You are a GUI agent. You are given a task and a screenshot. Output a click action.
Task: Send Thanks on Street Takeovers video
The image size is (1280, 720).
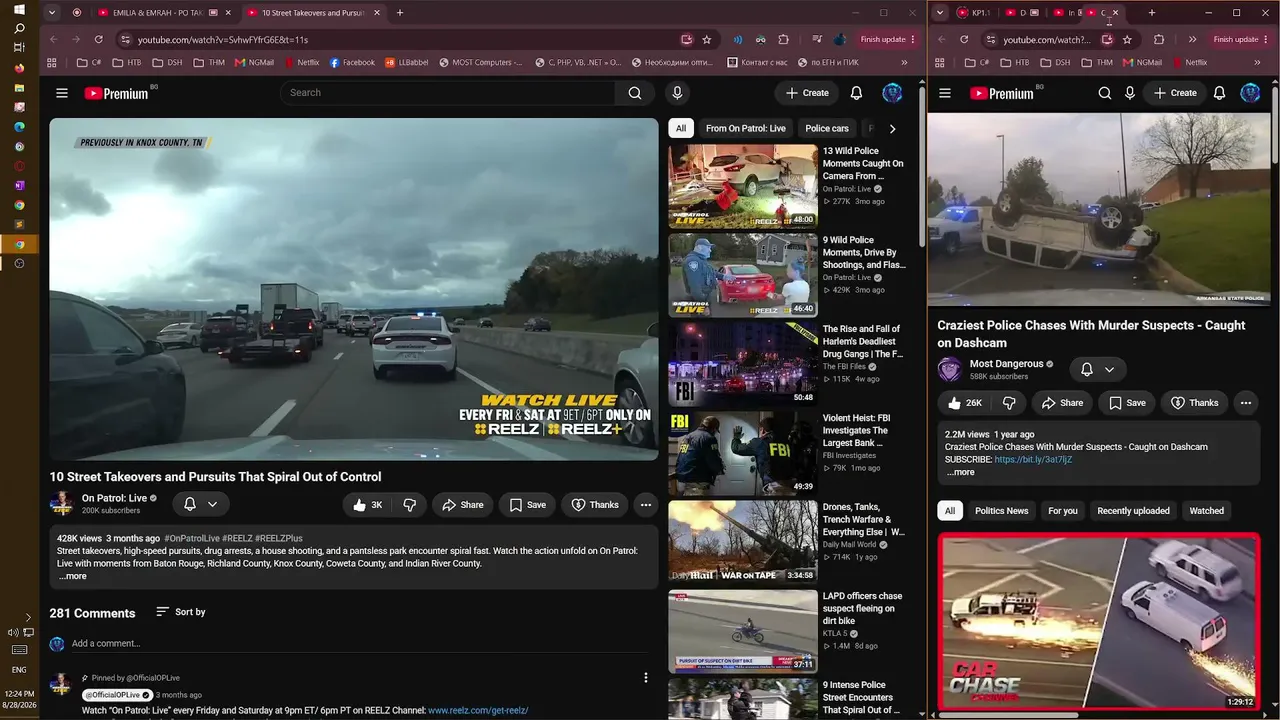(x=594, y=505)
